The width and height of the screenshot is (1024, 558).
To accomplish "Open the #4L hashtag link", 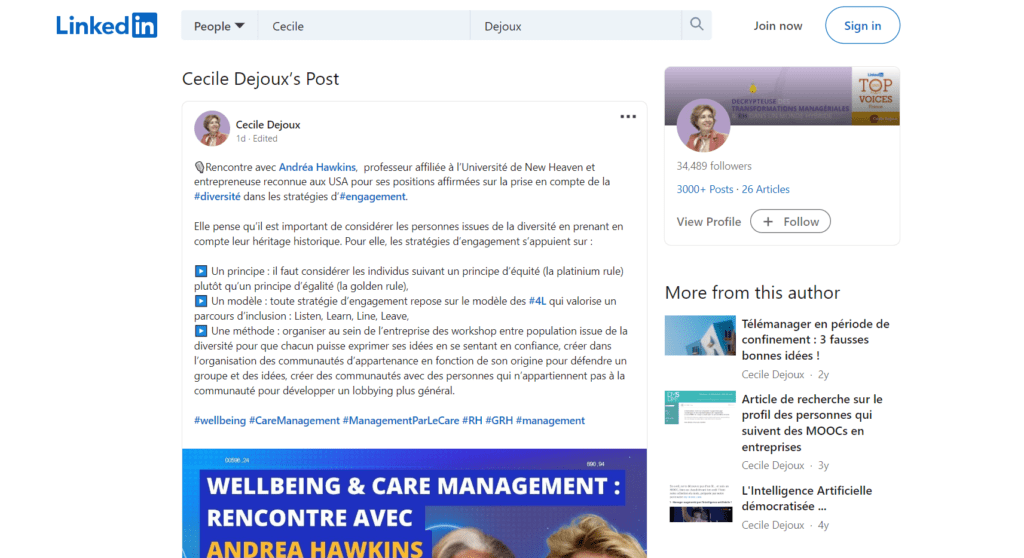I will click(537, 301).
